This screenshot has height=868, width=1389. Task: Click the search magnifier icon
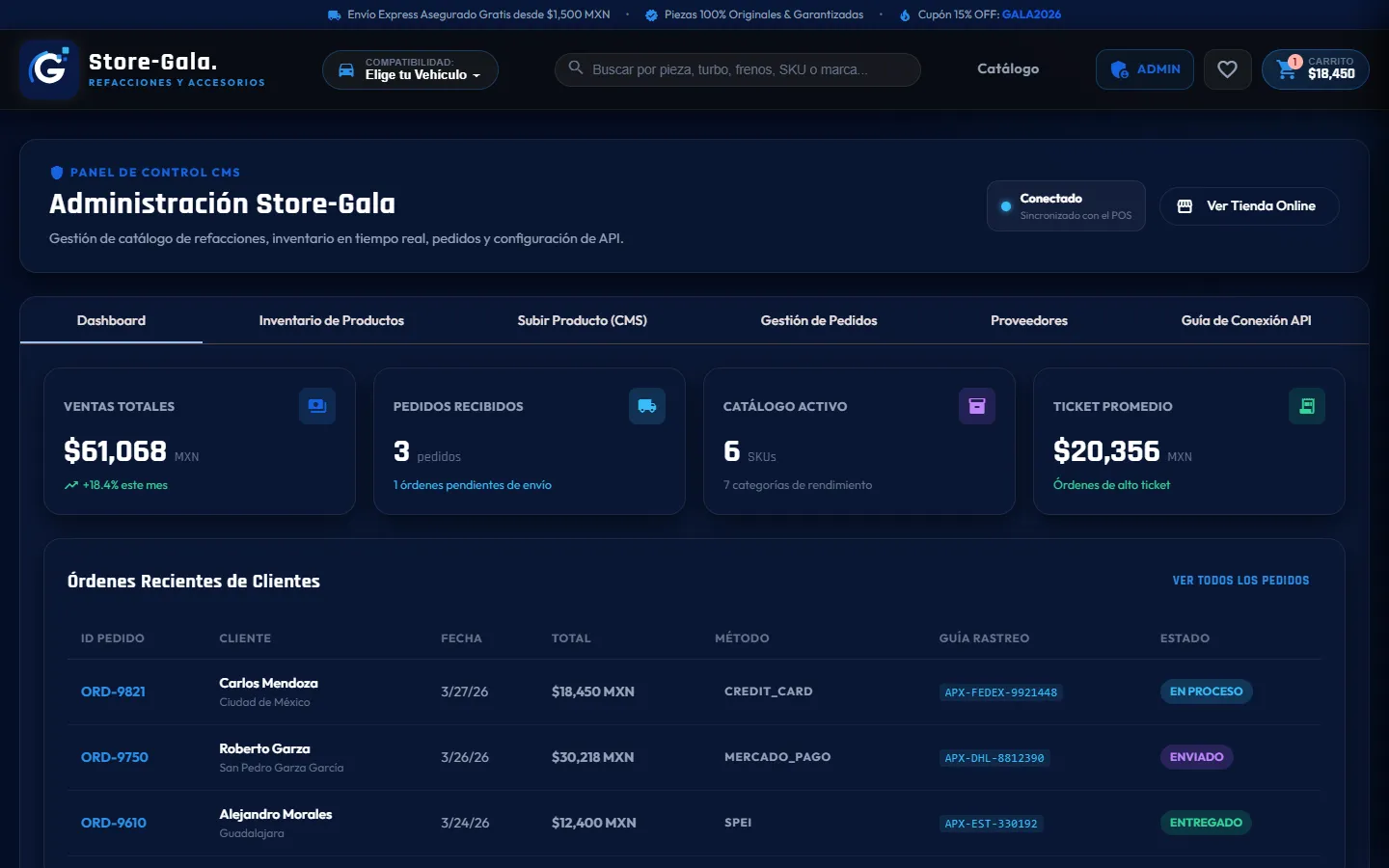pos(576,68)
